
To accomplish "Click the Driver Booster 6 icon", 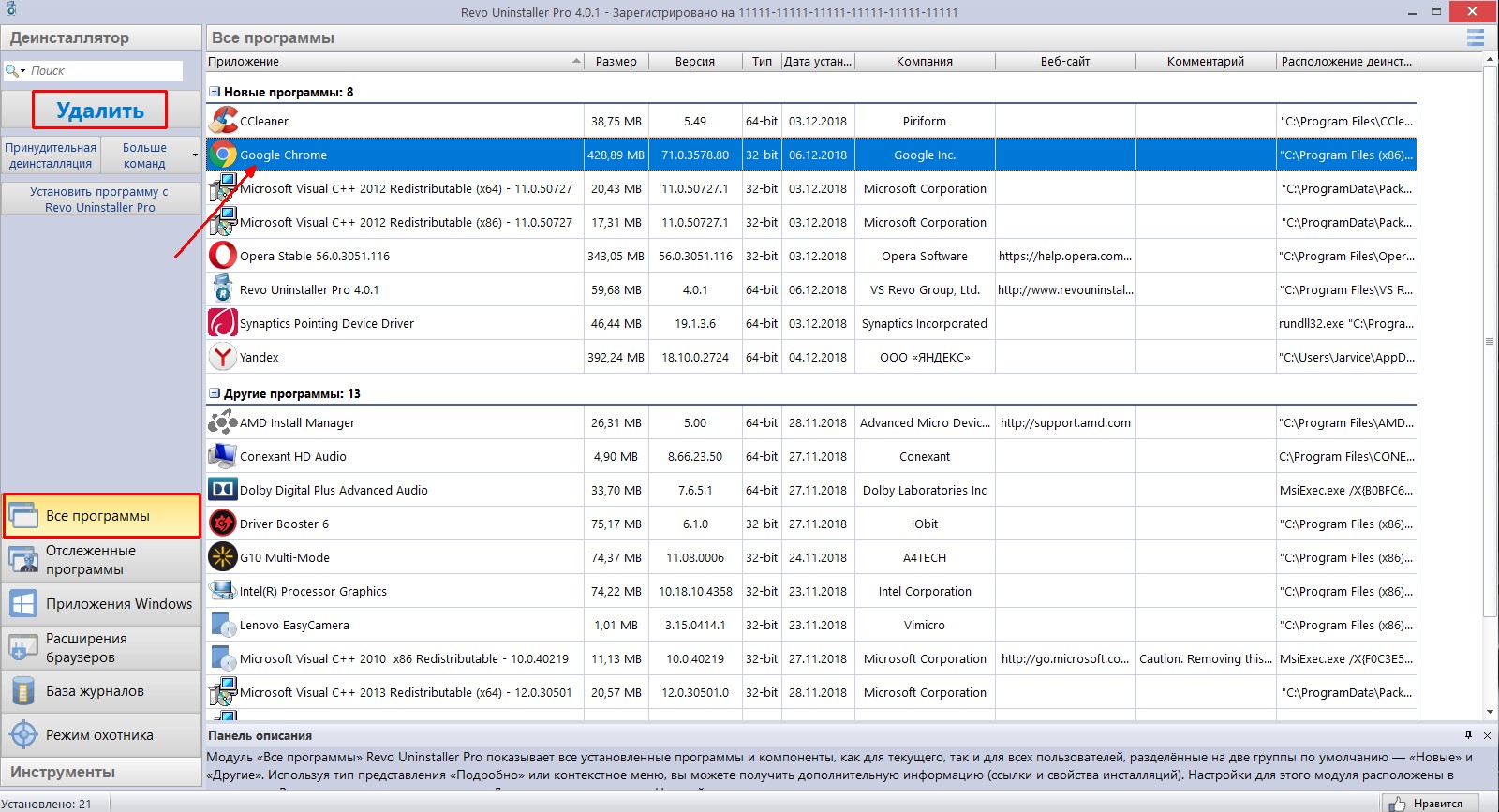I will pyautogui.click(x=223, y=524).
